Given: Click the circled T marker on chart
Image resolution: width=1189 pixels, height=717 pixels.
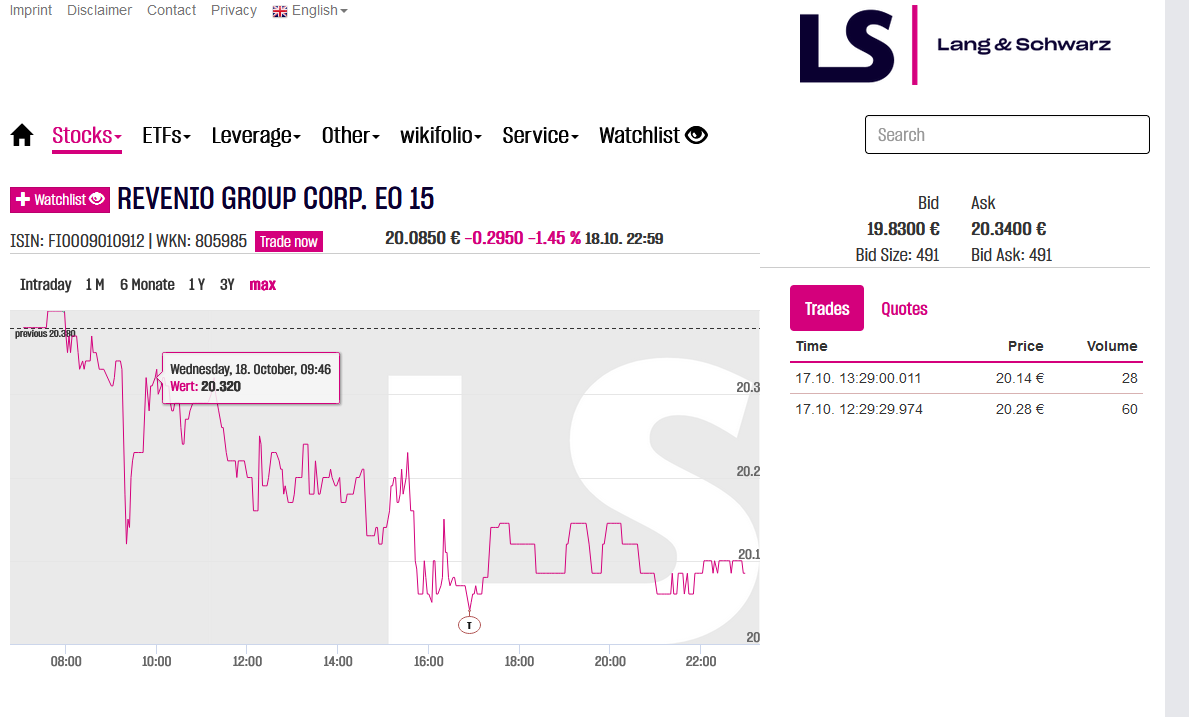Looking at the screenshot, I should [469, 625].
